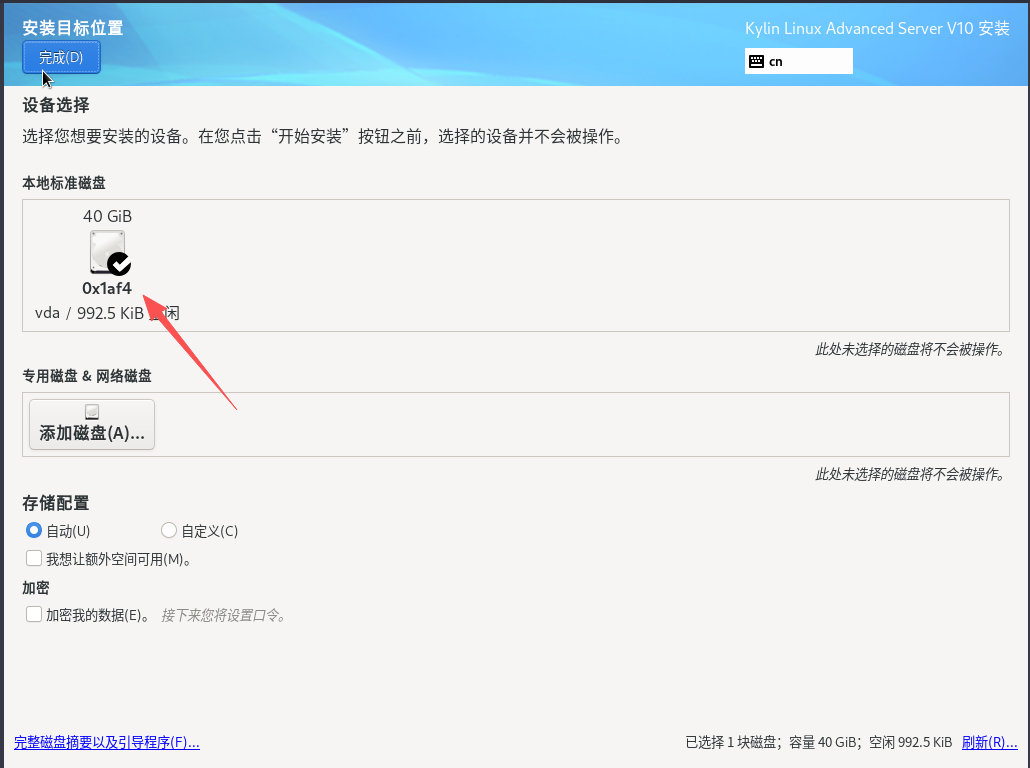Click the layout box showing cn text
Viewport: 1030px width, 768px height.
799,61
